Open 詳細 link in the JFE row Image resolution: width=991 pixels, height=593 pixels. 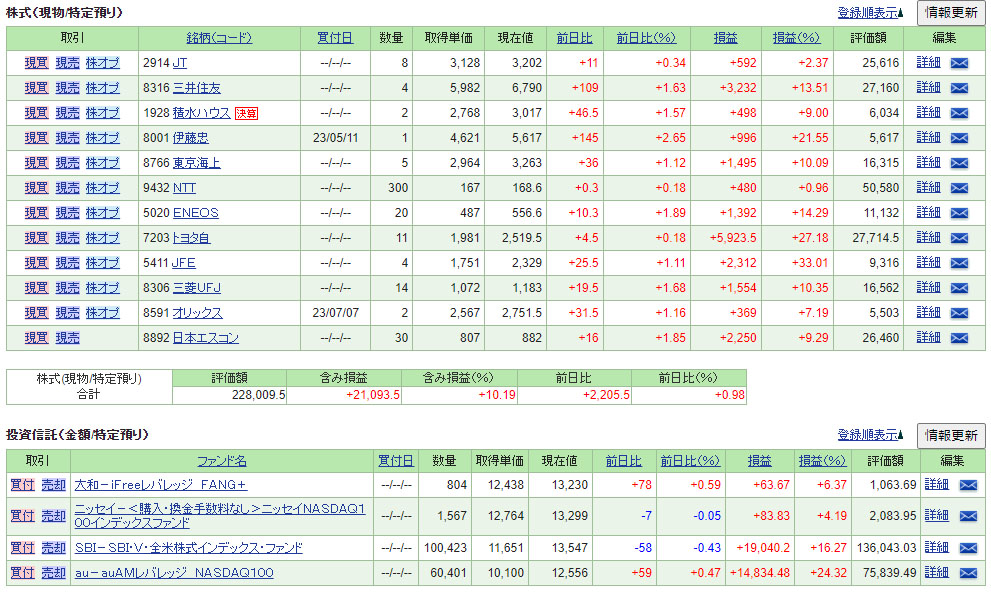pyautogui.click(x=928, y=263)
